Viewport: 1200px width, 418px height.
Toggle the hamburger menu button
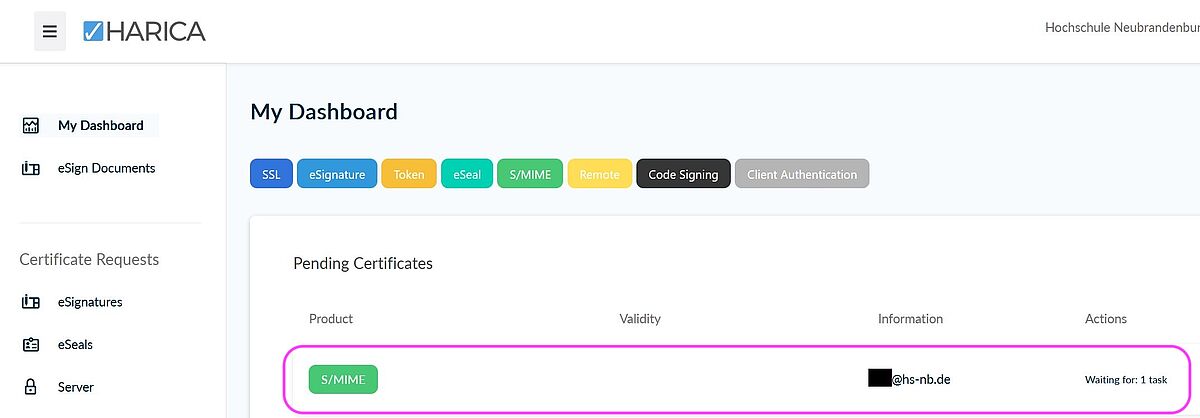(50, 31)
